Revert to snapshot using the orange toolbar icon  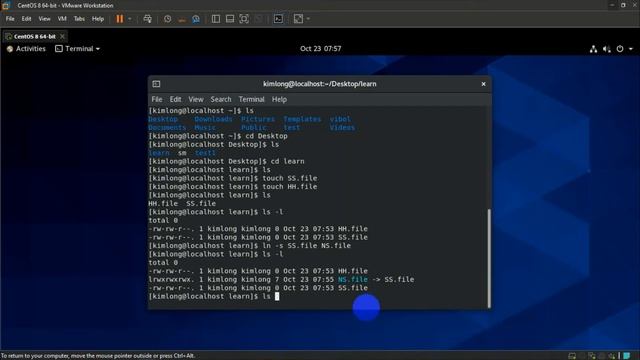pos(182,19)
